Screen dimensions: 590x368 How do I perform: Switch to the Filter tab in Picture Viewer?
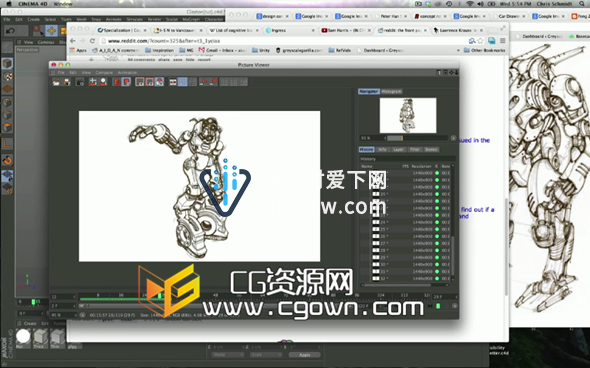click(x=415, y=149)
